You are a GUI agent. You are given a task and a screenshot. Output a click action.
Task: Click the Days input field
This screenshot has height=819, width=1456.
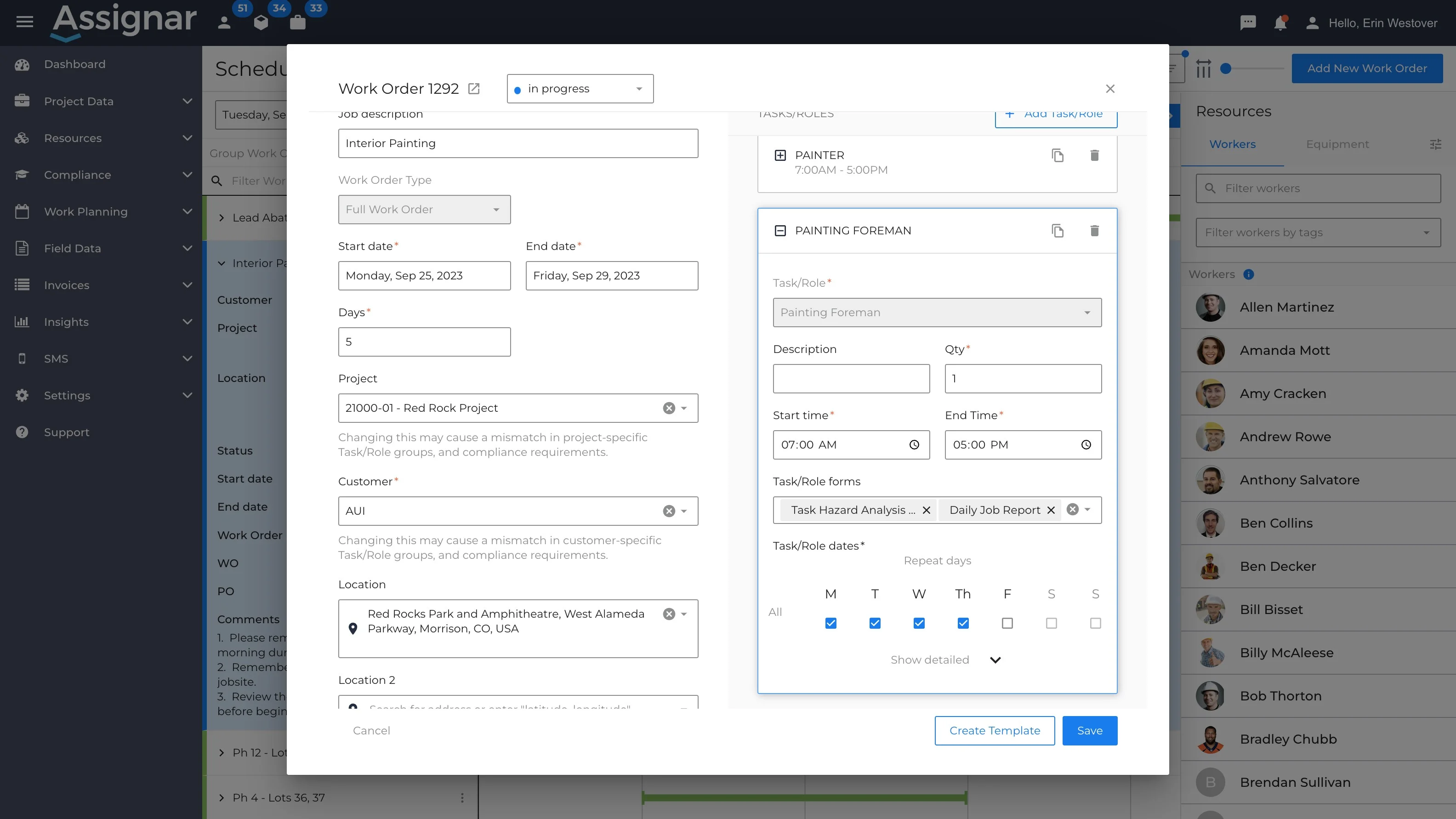coord(424,342)
